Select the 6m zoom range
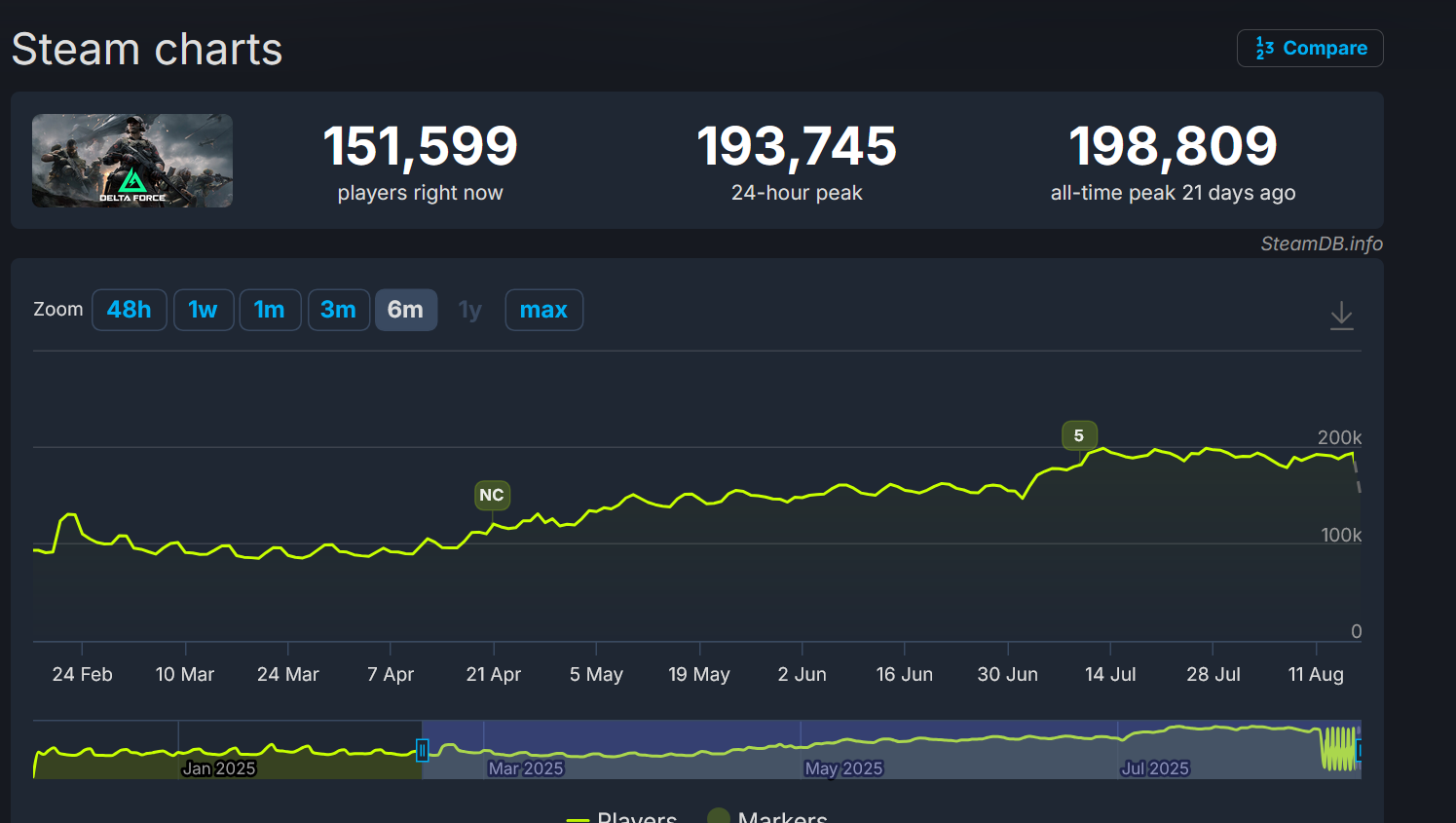The width and height of the screenshot is (1456, 823). click(406, 310)
